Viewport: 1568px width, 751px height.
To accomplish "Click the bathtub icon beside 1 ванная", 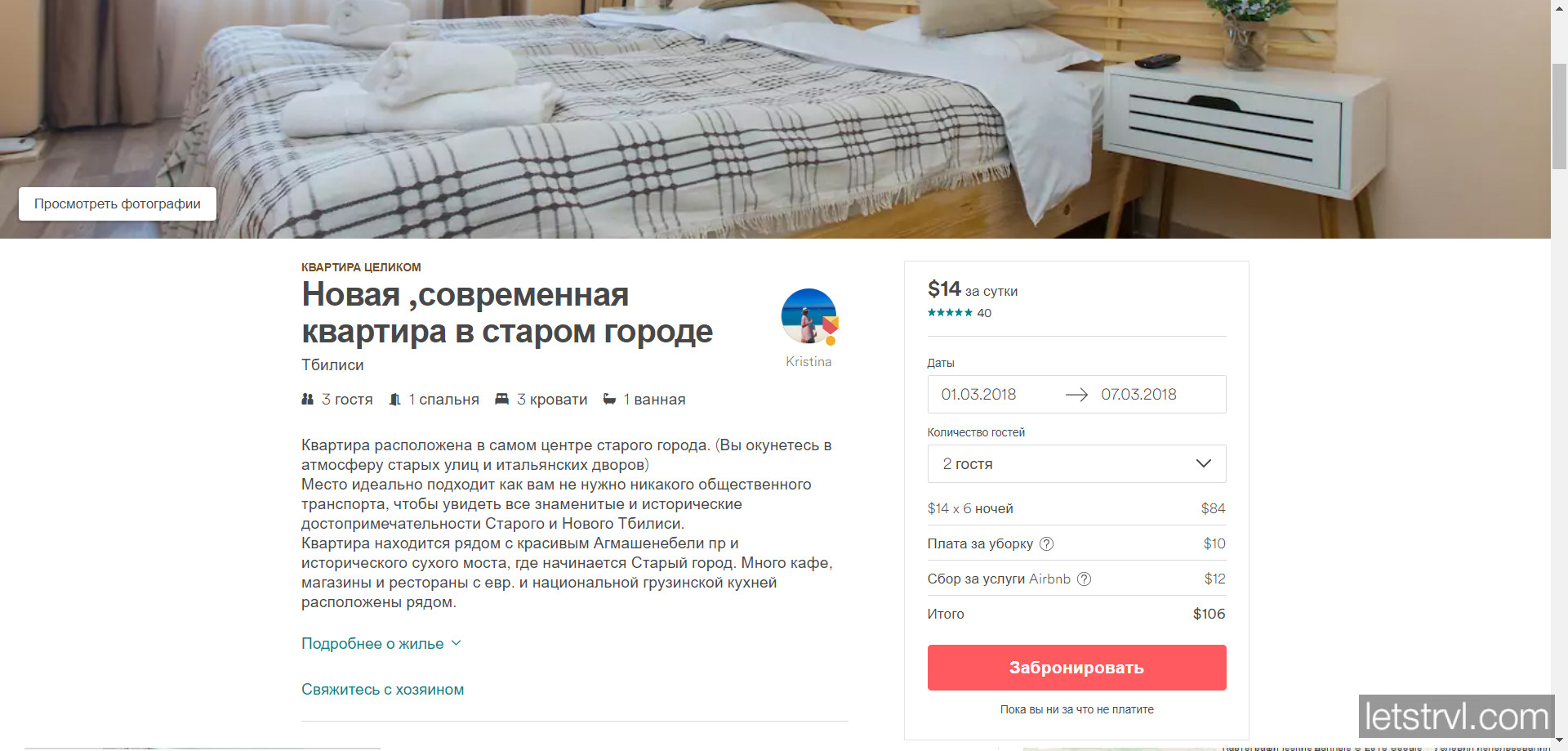I will click(x=609, y=399).
